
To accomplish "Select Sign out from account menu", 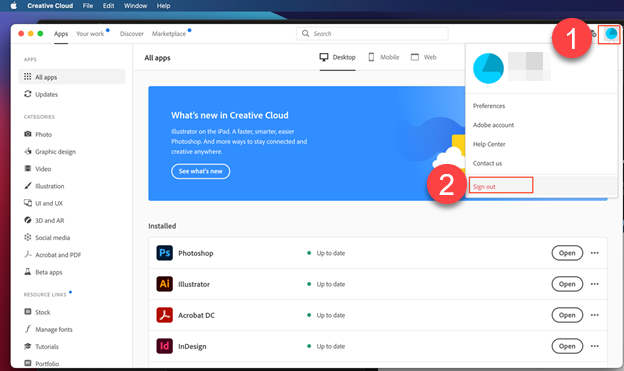I will tap(484, 186).
